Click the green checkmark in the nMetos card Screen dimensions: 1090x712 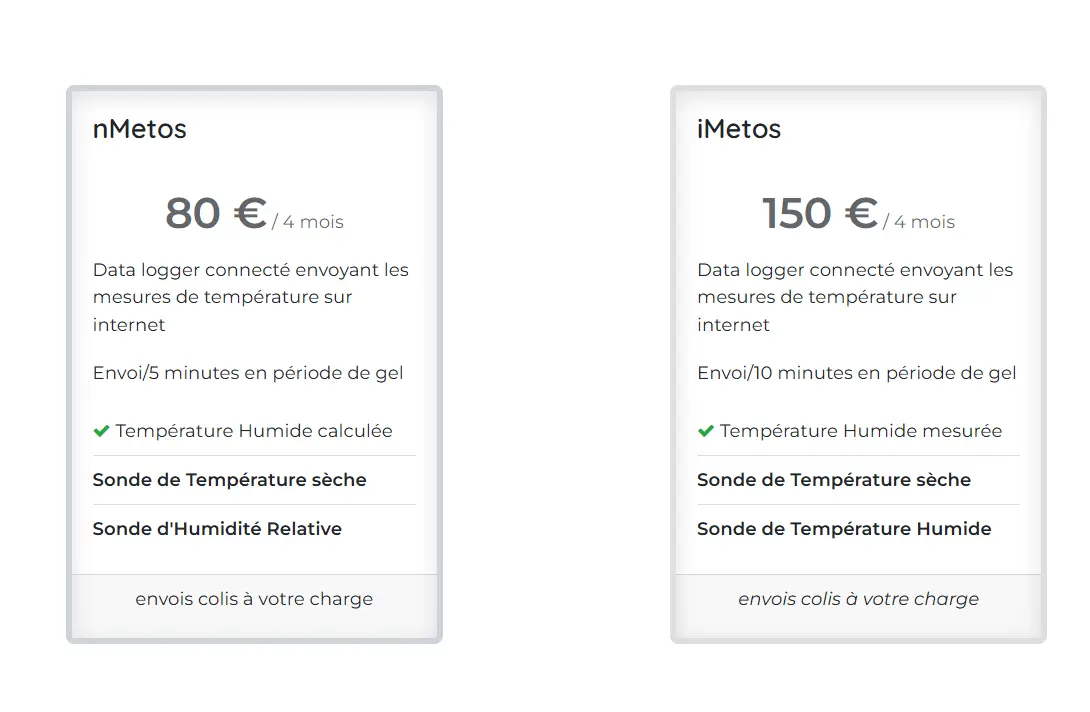pyautogui.click(x=101, y=431)
